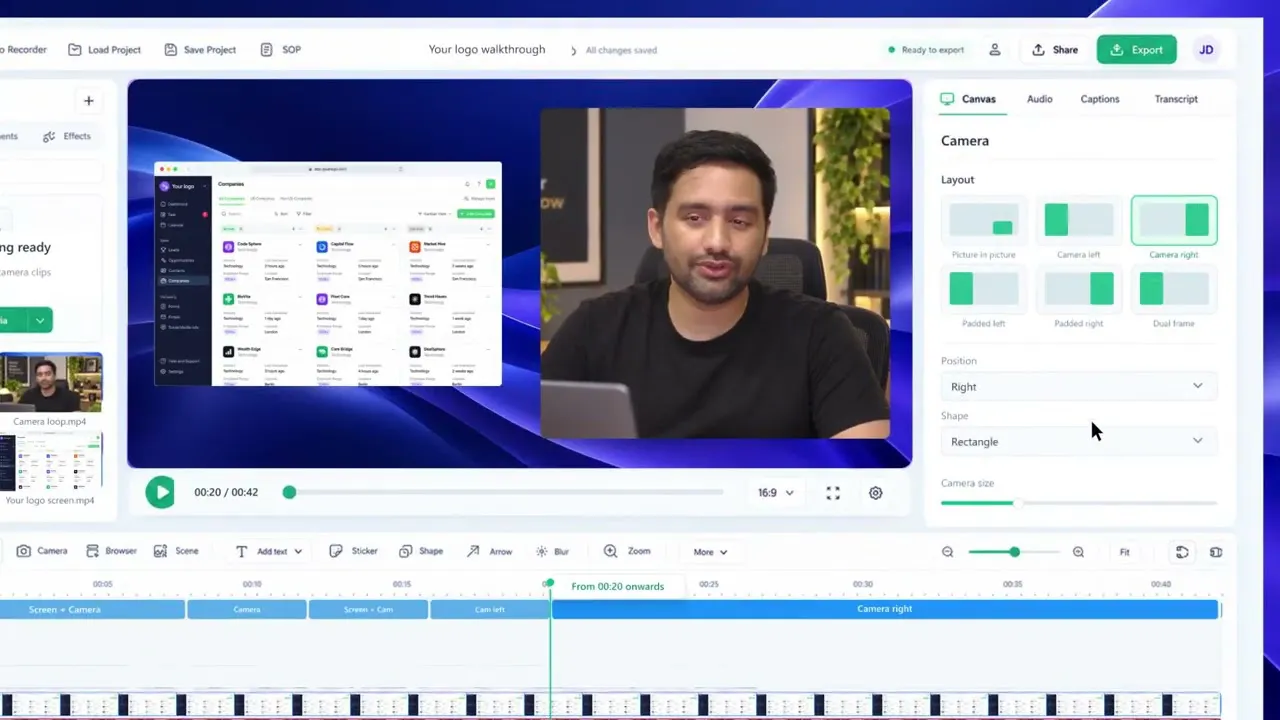1280x720 pixels.
Task: Click the Sticker tool
Action: pyautogui.click(x=354, y=551)
